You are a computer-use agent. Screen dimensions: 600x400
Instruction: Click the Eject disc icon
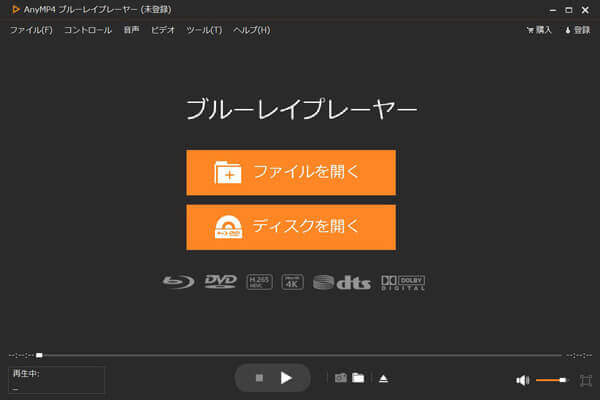coord(381,378)
